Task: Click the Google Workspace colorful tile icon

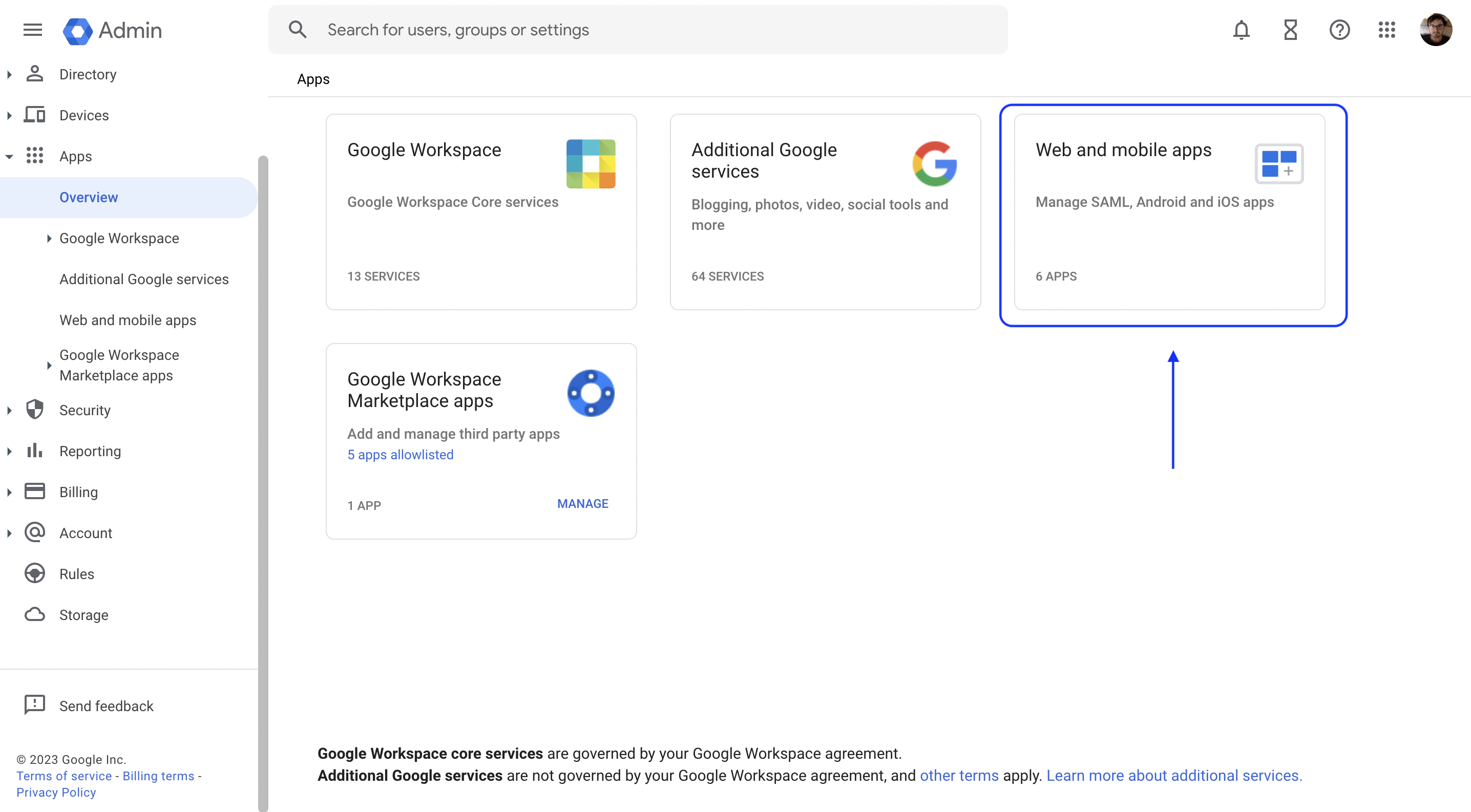Action: pyautogui.click(x=591, y=164)
